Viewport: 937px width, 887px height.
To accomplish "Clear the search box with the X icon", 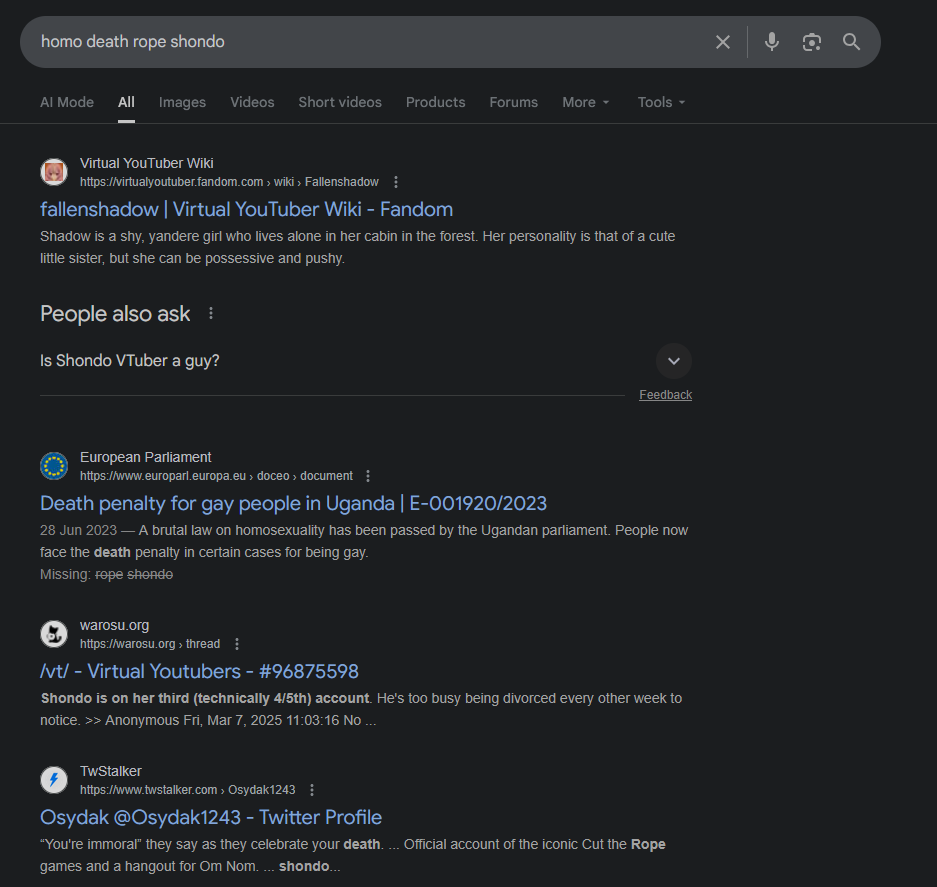I will click(x=723, y=42).
